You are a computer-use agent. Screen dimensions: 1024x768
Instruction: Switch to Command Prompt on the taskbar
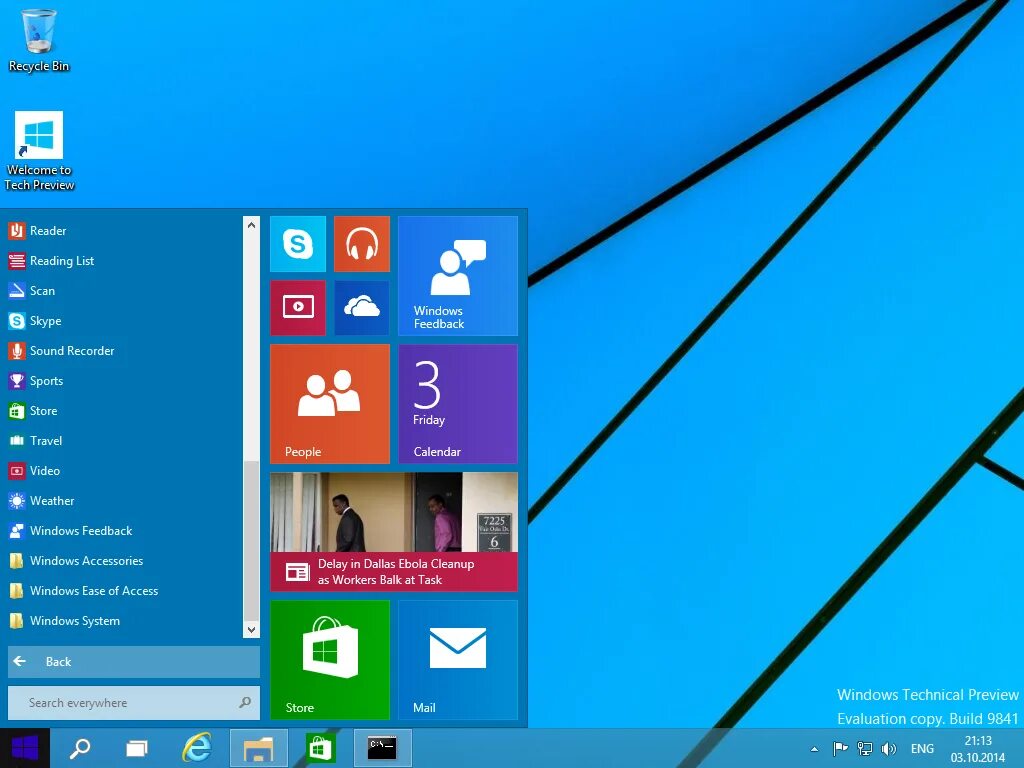coord(382,748)
